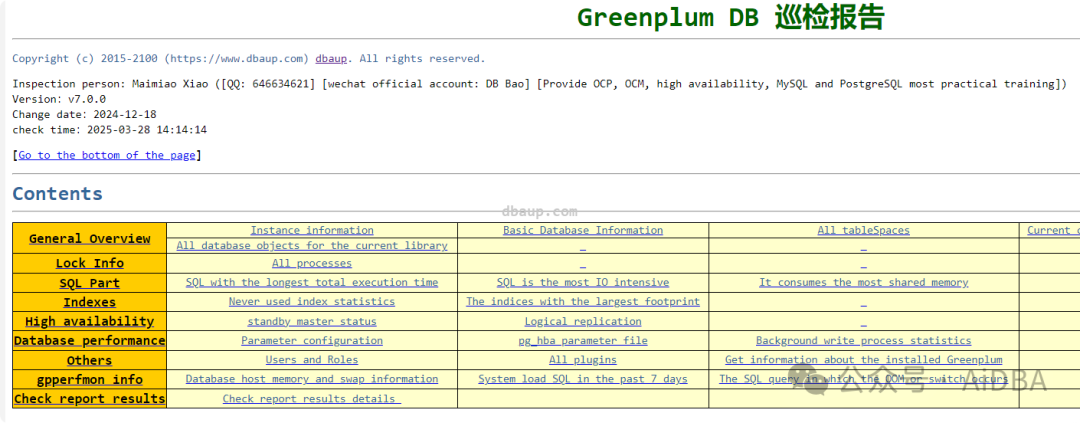Go to gpperfmon info section
Screen dimensions: 1080x423
pyautogui.click(x=90, y=379)
